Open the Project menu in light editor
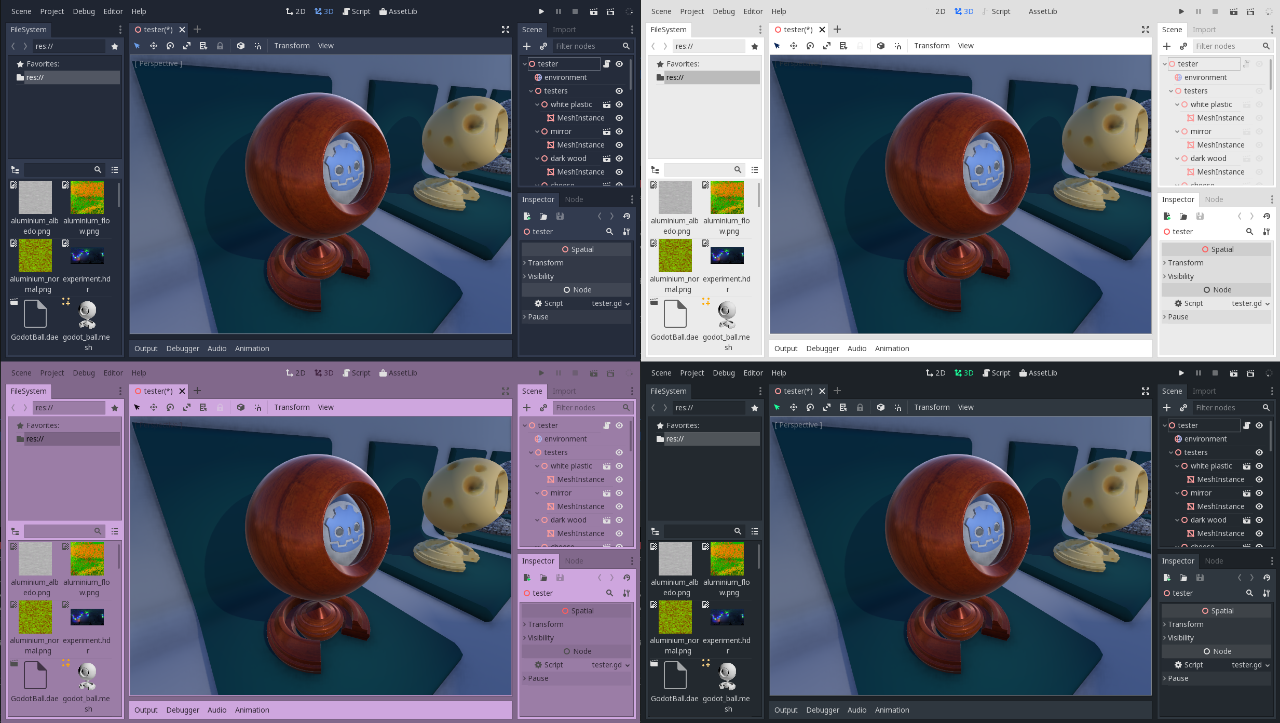The image size is (1280, 723). (692, 11)
